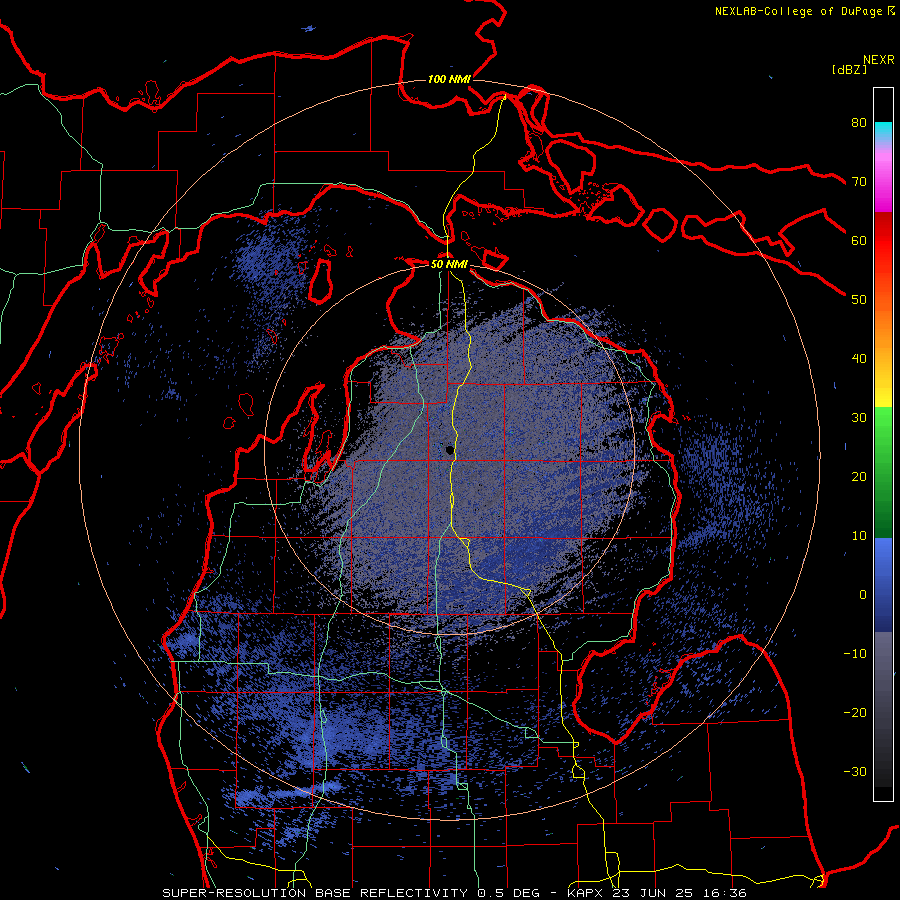Click the NEXR label above the color scale
The height and width of the screenshot is (900, 900).
[879, 59]
